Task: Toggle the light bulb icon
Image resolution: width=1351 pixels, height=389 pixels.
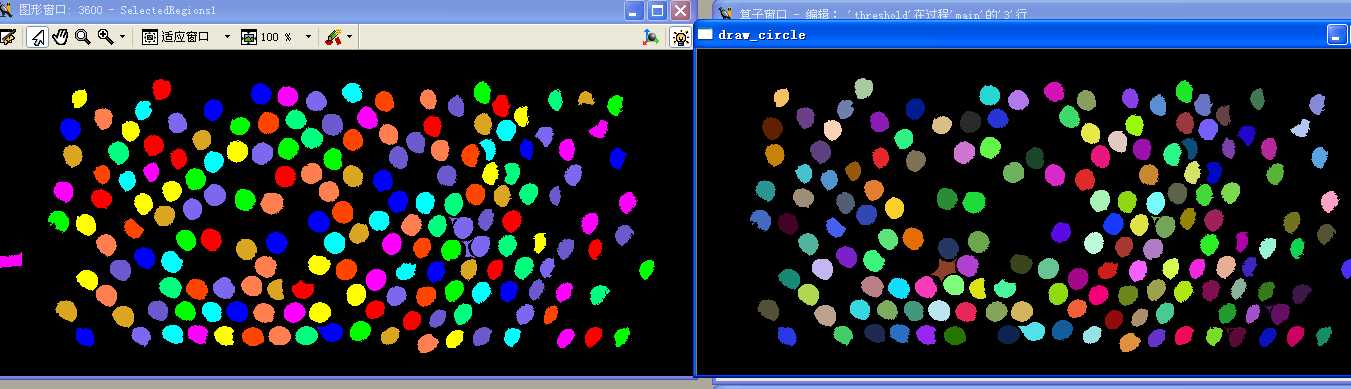Action: [x=680, y=37]
